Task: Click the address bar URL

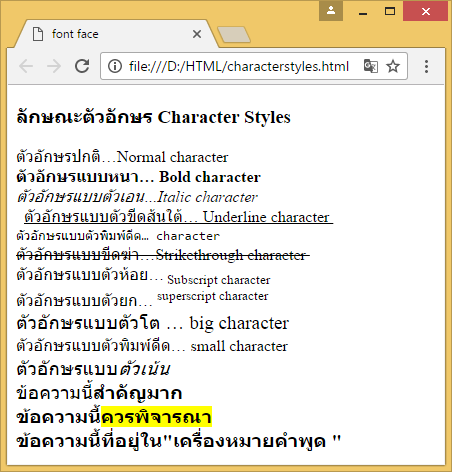Action: (x=239, y=66)
